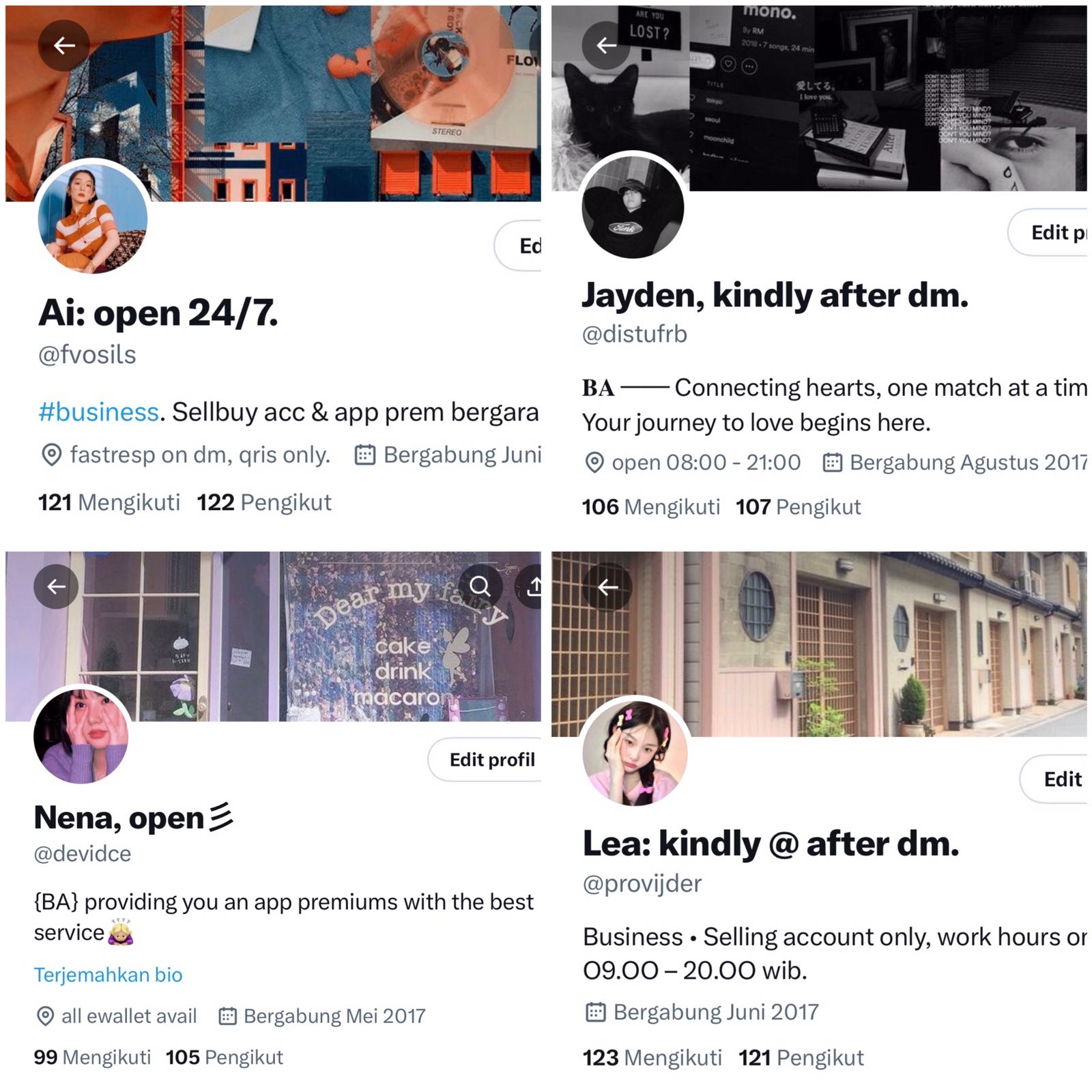View Jayden's profile picture avatar
The image size is (1092, 1092).
point(633,207)
